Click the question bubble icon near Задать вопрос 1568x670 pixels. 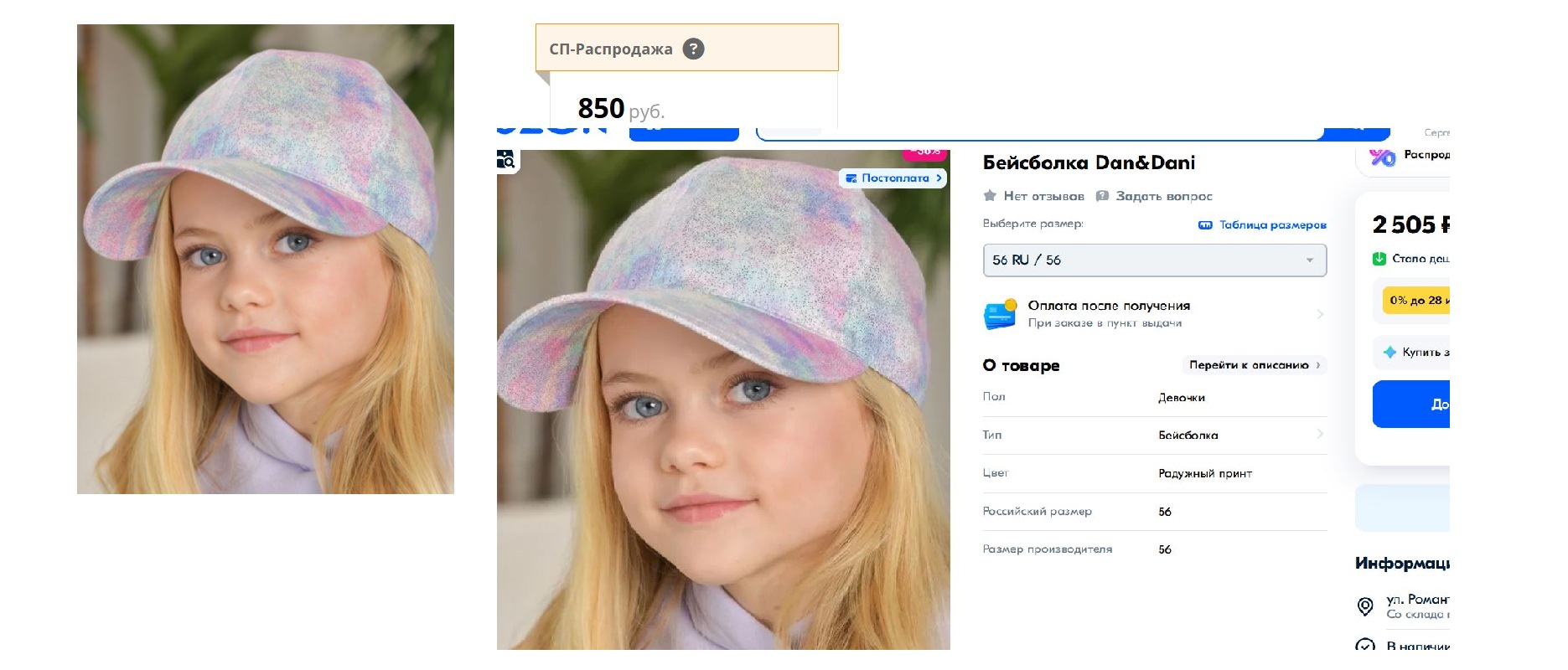(x=1103, y=196)
